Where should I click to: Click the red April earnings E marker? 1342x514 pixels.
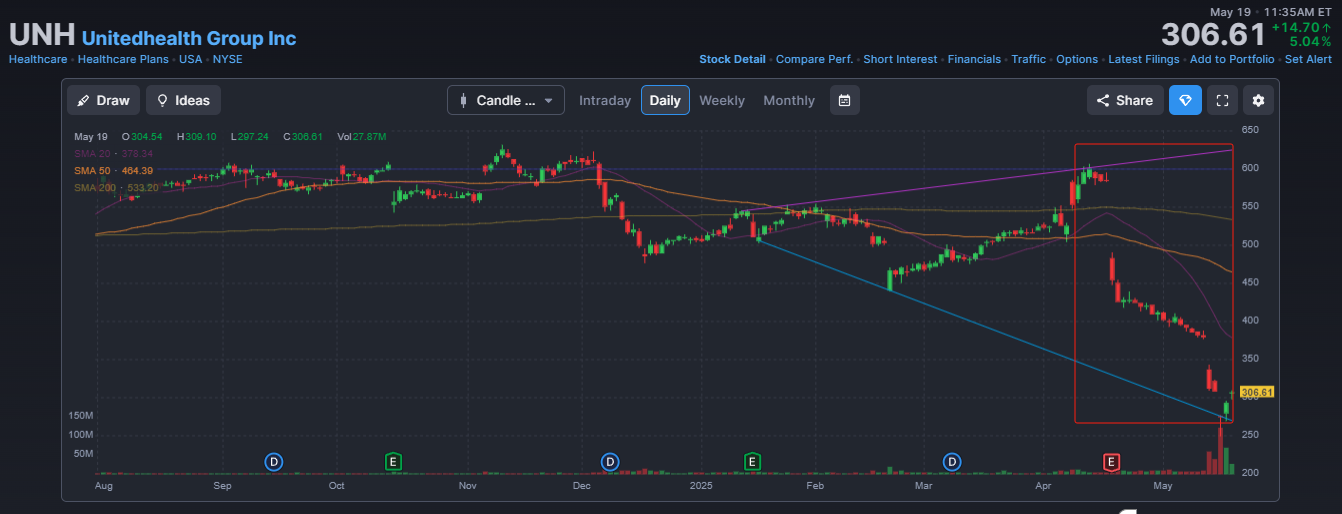tap(1110, 461)
